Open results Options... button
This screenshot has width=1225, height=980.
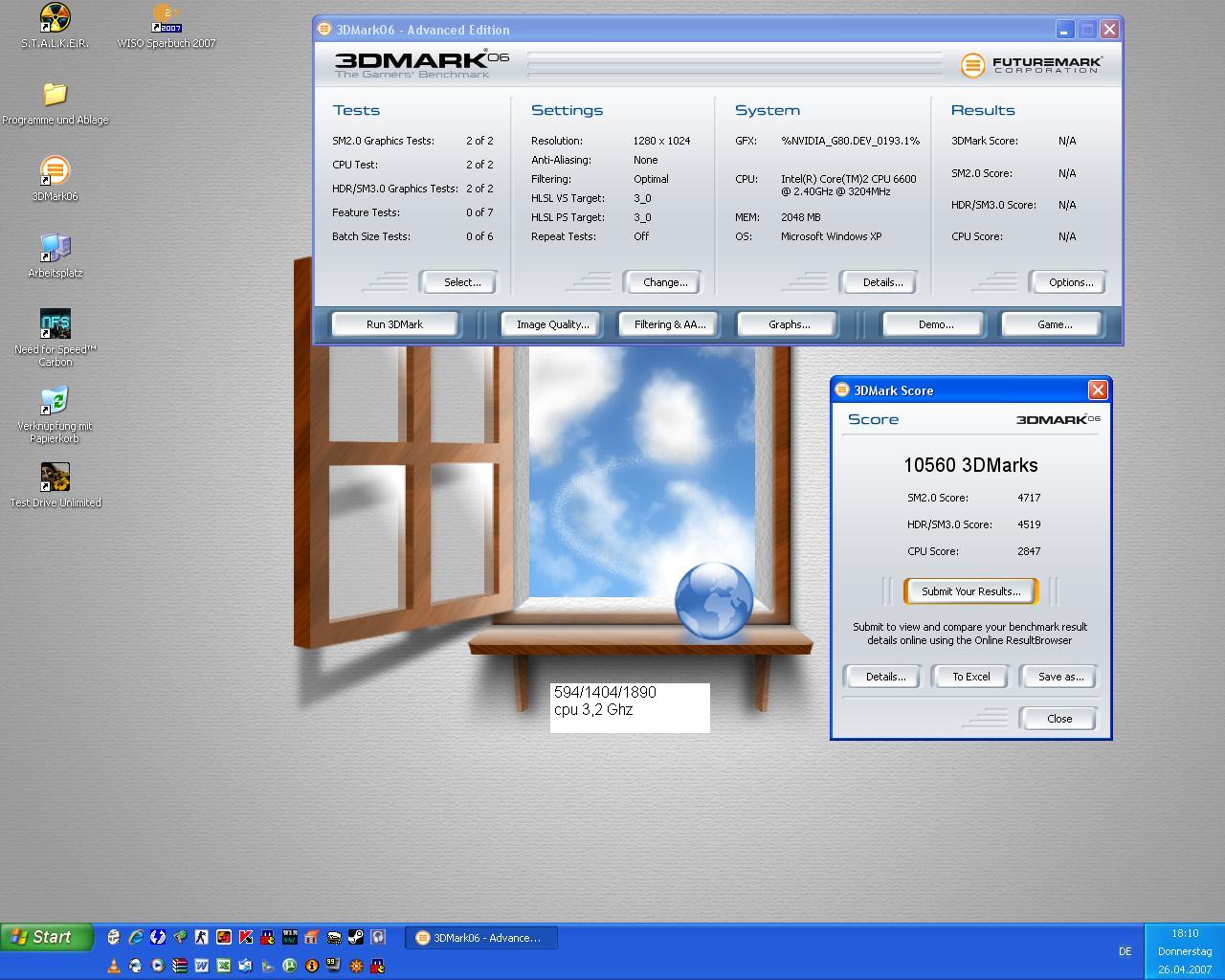[1070, 282]
